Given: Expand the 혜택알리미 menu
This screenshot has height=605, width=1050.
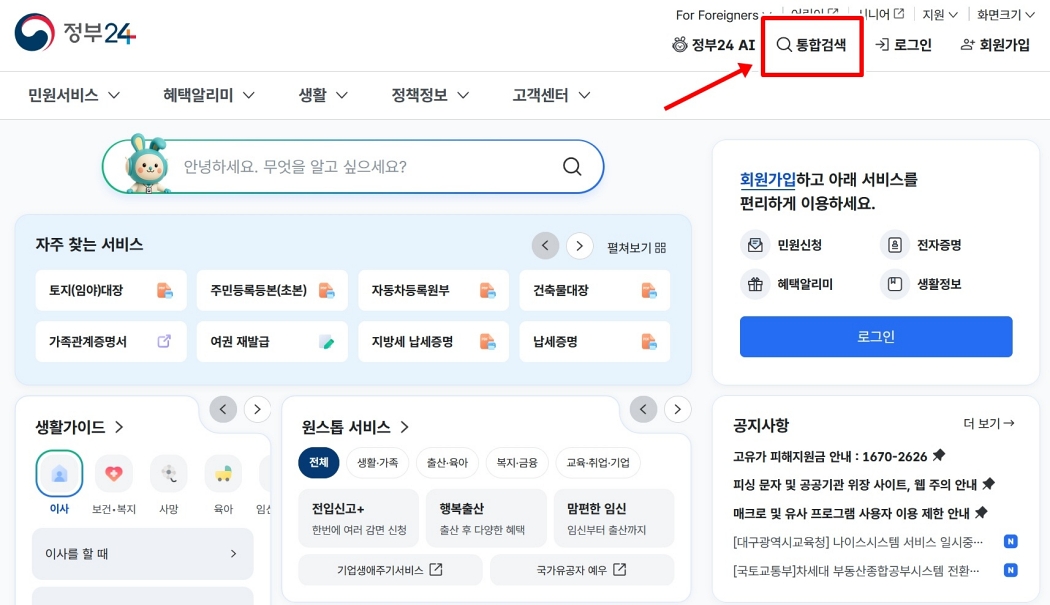Looking at the screenshot, I should coord(209,95).
